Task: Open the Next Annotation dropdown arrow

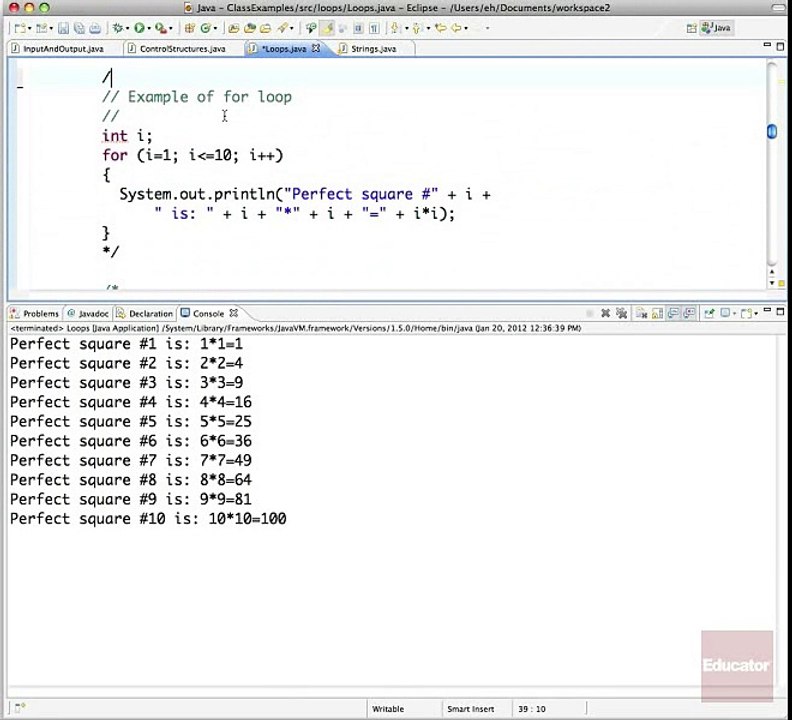Action: [x=407, y=28]
